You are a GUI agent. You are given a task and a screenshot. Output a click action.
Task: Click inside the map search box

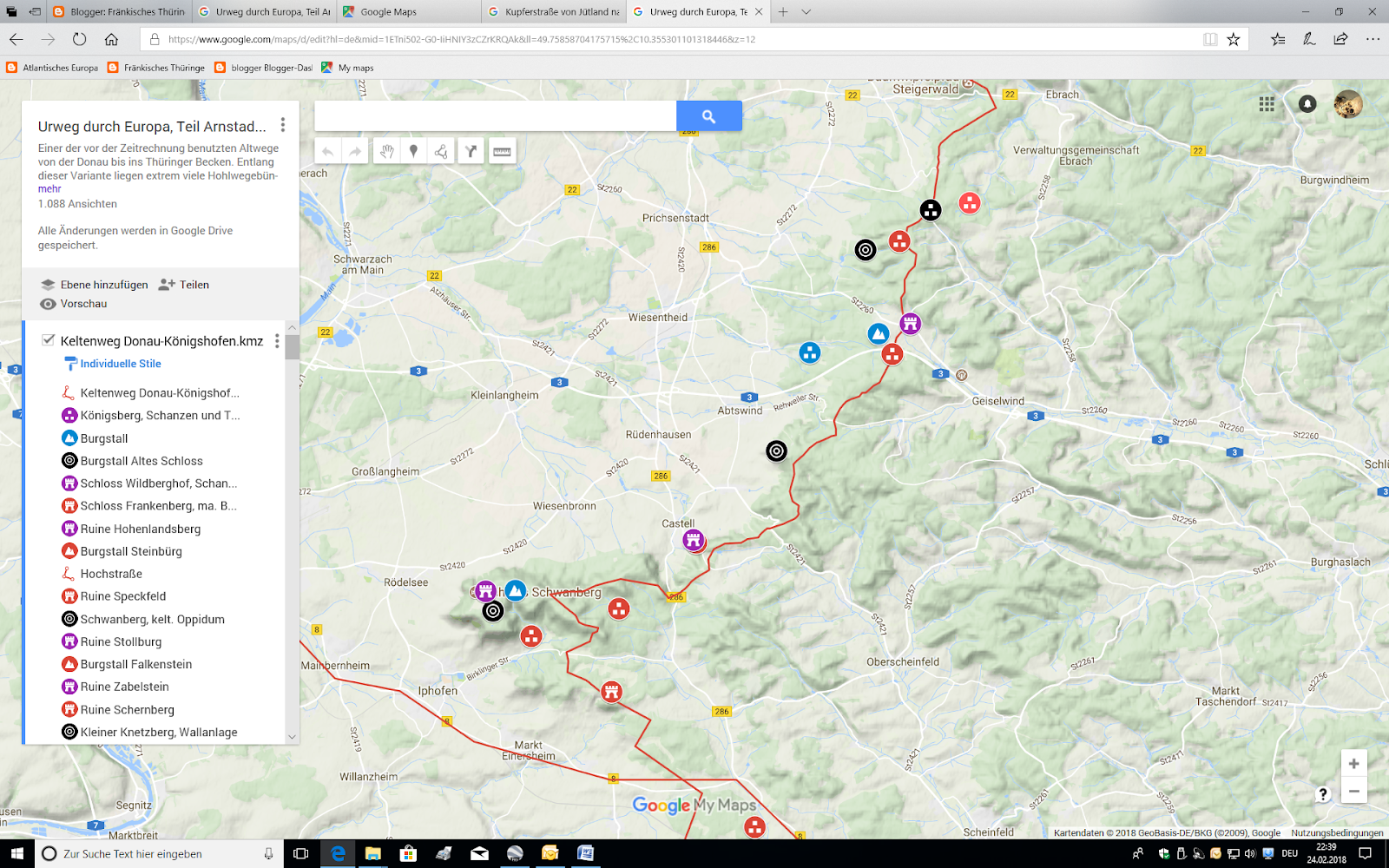pyautogui.click(x=495, y=115)
